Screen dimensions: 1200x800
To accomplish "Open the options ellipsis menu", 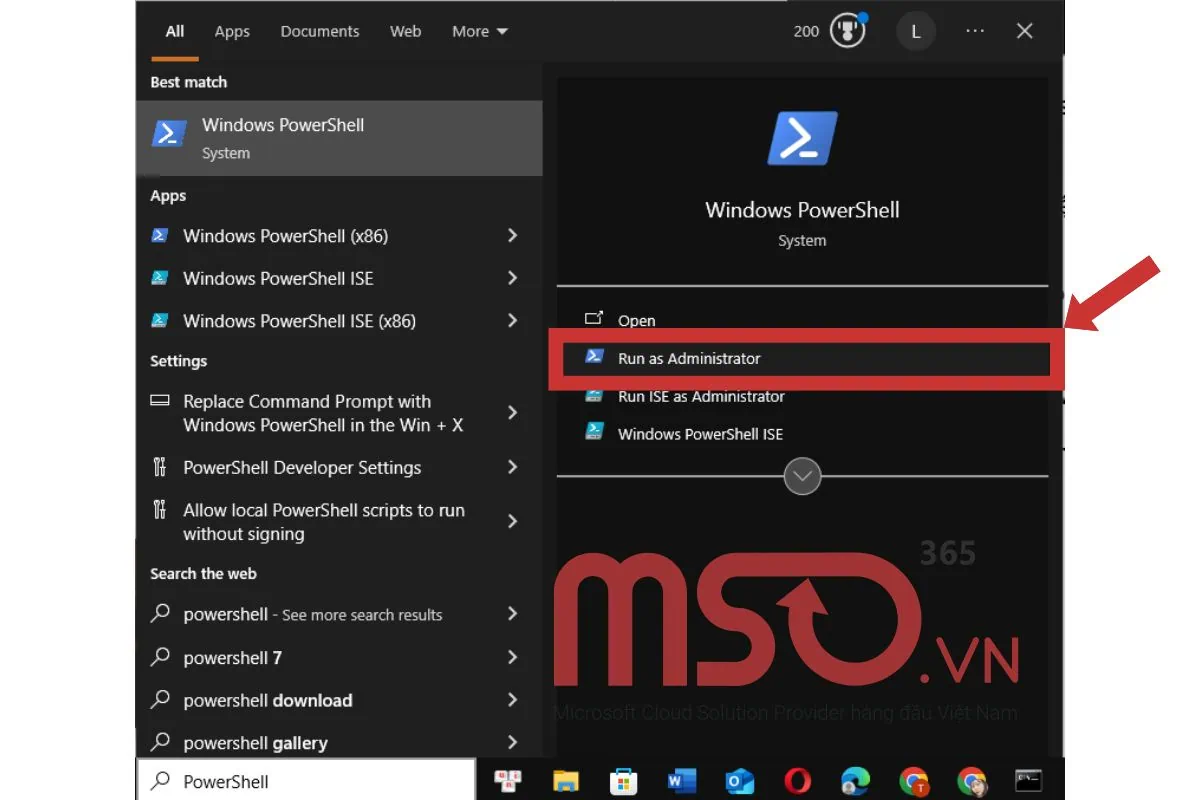I will [x=975, y=31].
